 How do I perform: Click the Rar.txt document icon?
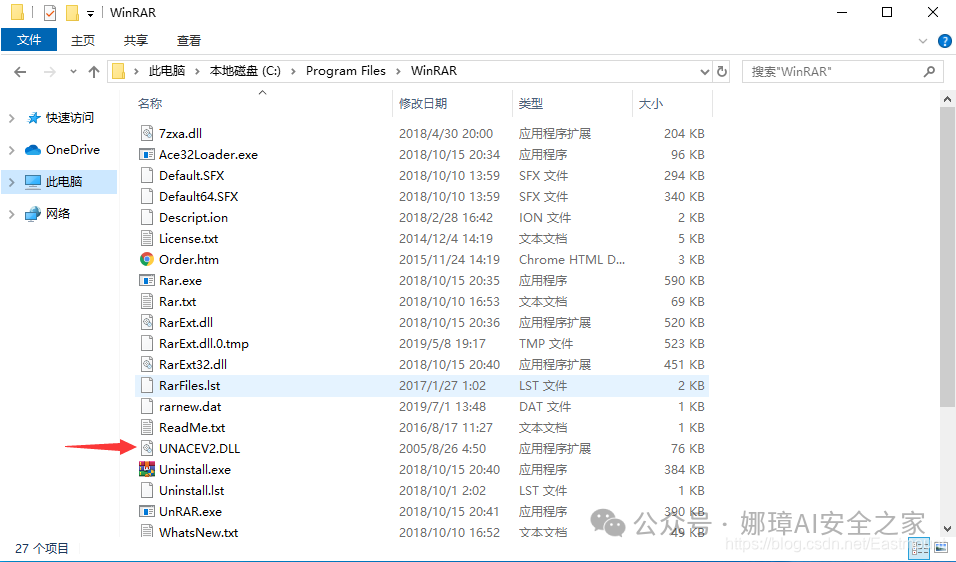pyautogui.click(x=146, y=302)
